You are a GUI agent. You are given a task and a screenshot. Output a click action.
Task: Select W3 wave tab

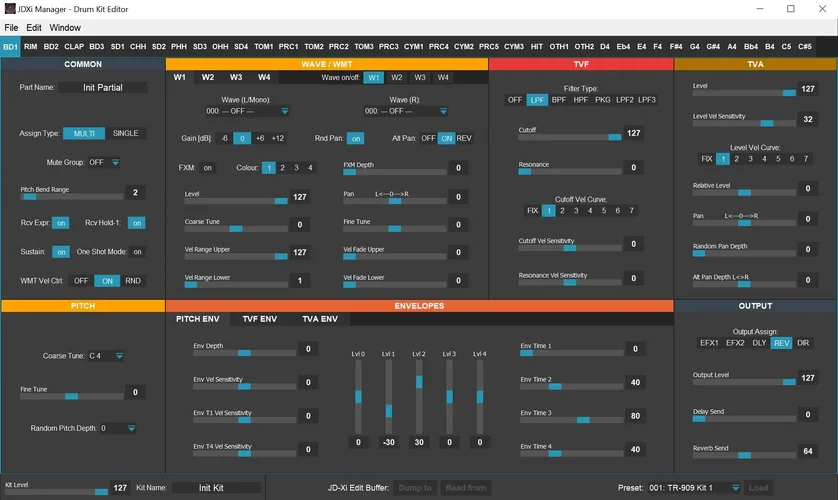coord(236,77)
